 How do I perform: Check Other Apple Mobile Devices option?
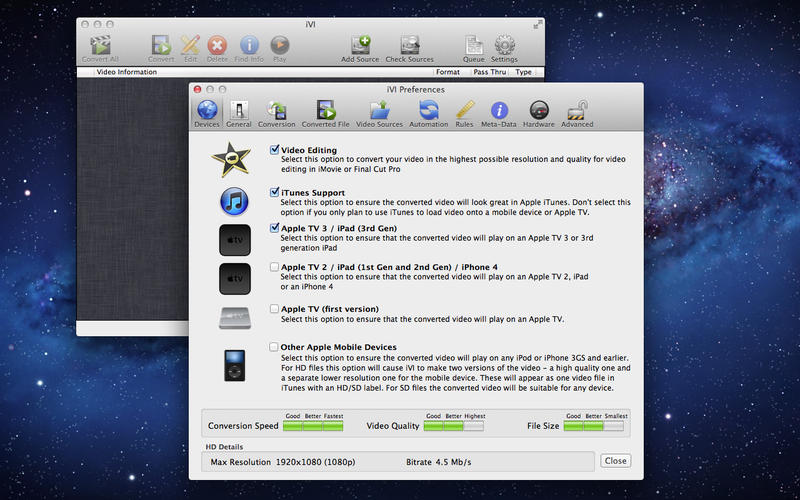(274, 347)
